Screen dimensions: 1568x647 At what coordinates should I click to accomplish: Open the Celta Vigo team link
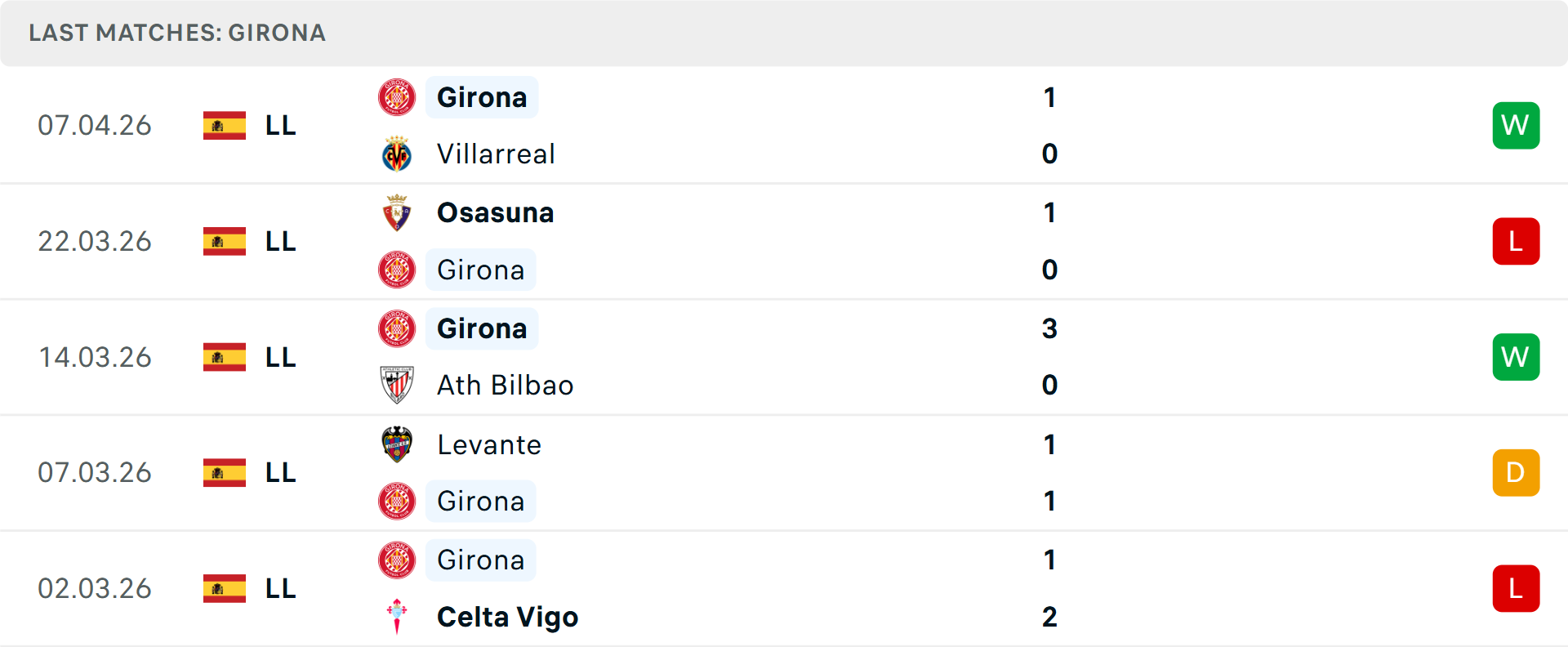[507, 617]
